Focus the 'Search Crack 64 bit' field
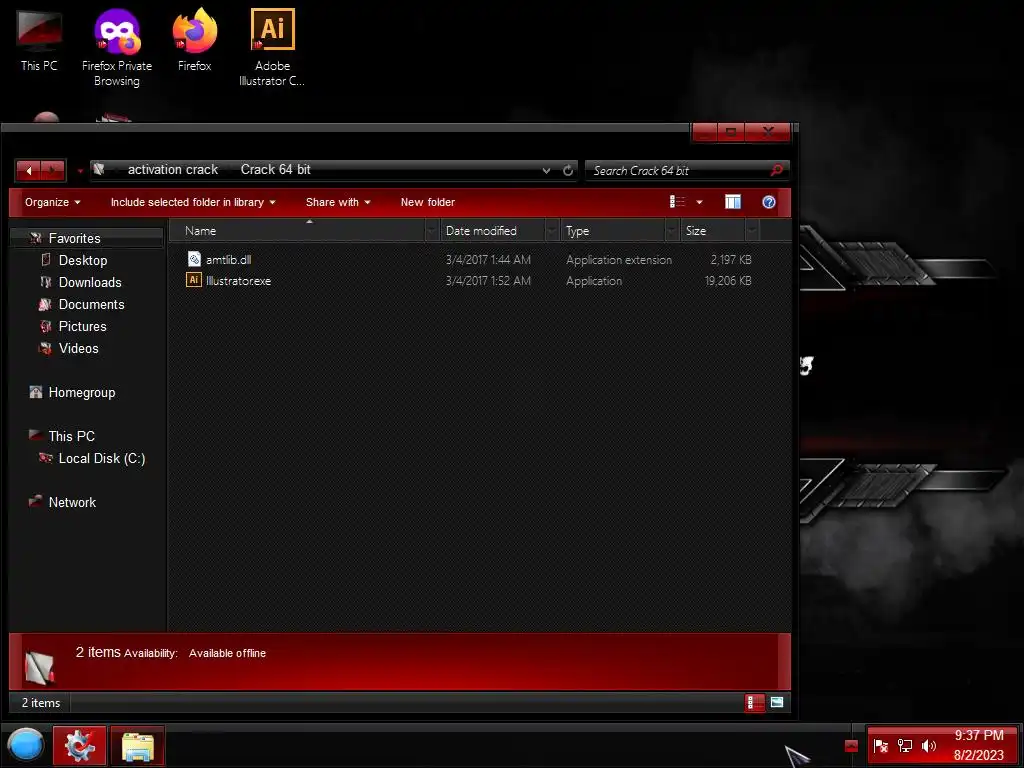 (x=679, y=170)
